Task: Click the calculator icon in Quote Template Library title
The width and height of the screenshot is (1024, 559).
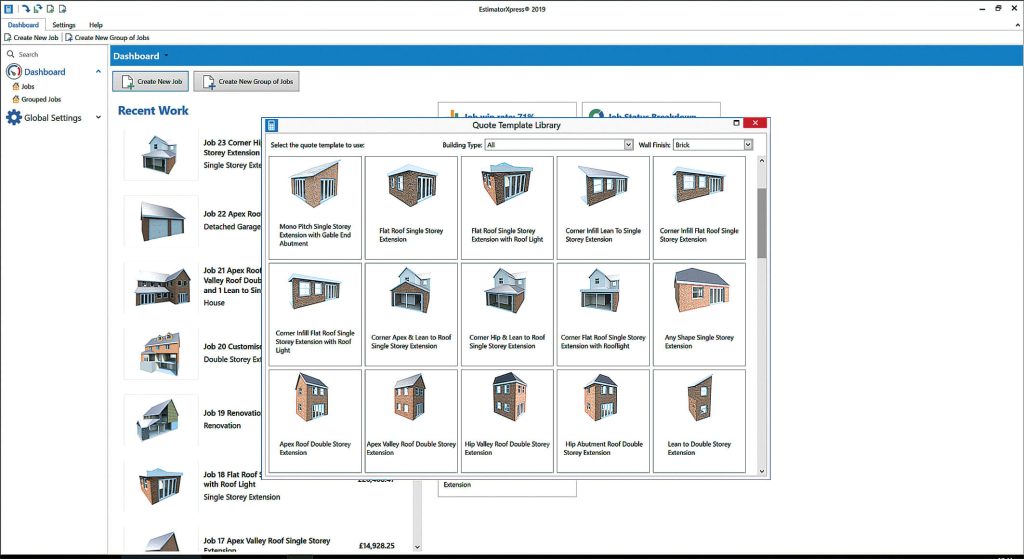Action: (x=272, y=125)
